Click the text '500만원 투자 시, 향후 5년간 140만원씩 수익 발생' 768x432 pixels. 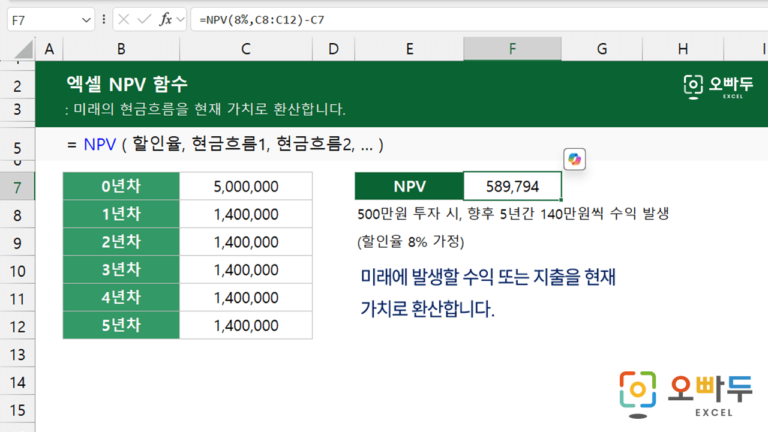(x=513, y=214)
